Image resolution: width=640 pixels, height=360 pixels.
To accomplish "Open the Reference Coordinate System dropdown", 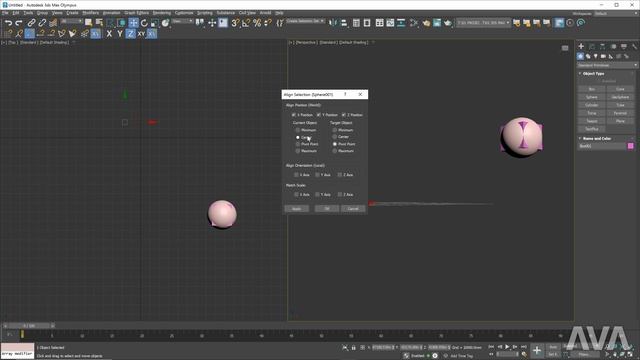I will pos(182,21).
